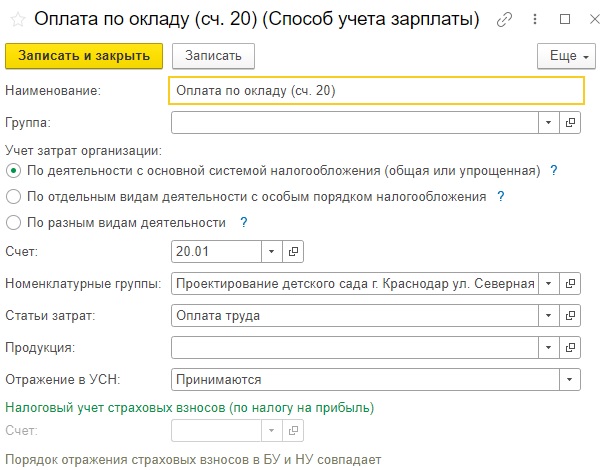Show help for основной системой налогообложения option
This screenshot has height=470, width=606.
553,170
